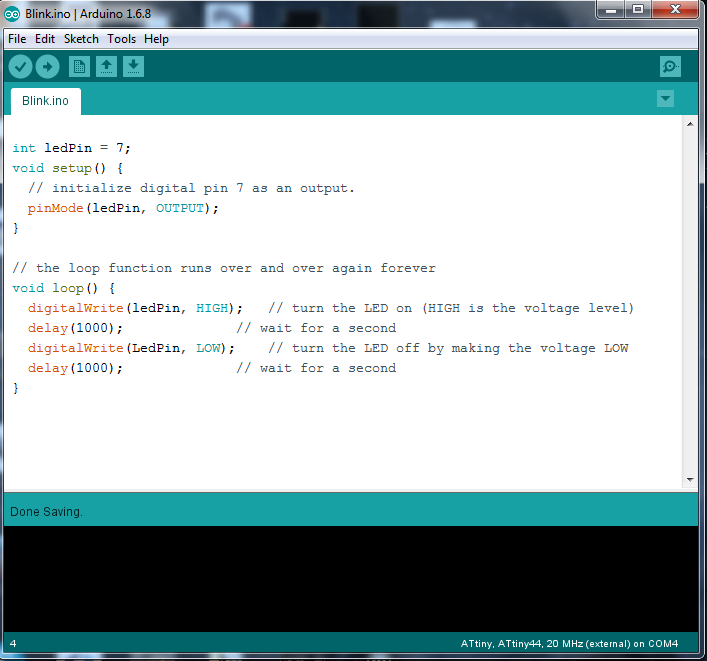Click the comment 'turn the LED off by making the voltage LOW'
The height and width of the screenshot is (661, 707).
click(x=448, y=348)
